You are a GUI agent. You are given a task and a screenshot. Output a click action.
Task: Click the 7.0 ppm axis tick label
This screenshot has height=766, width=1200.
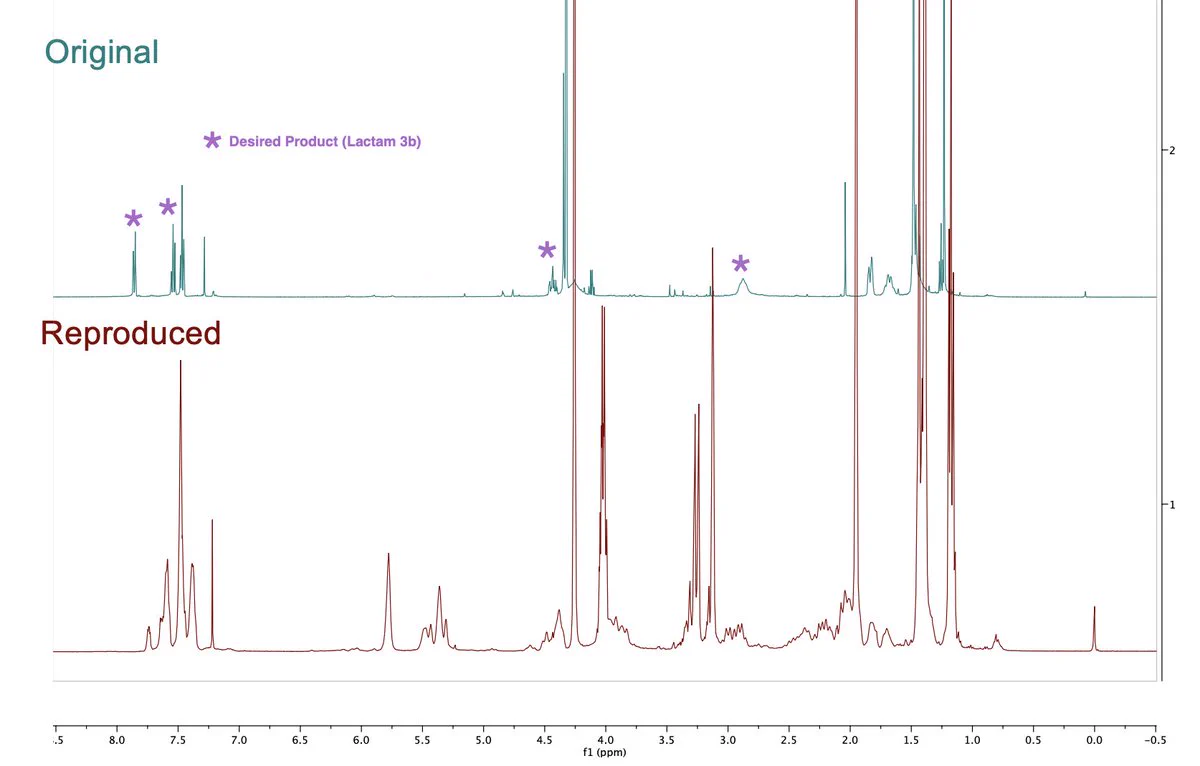click(x=238, y=741)
